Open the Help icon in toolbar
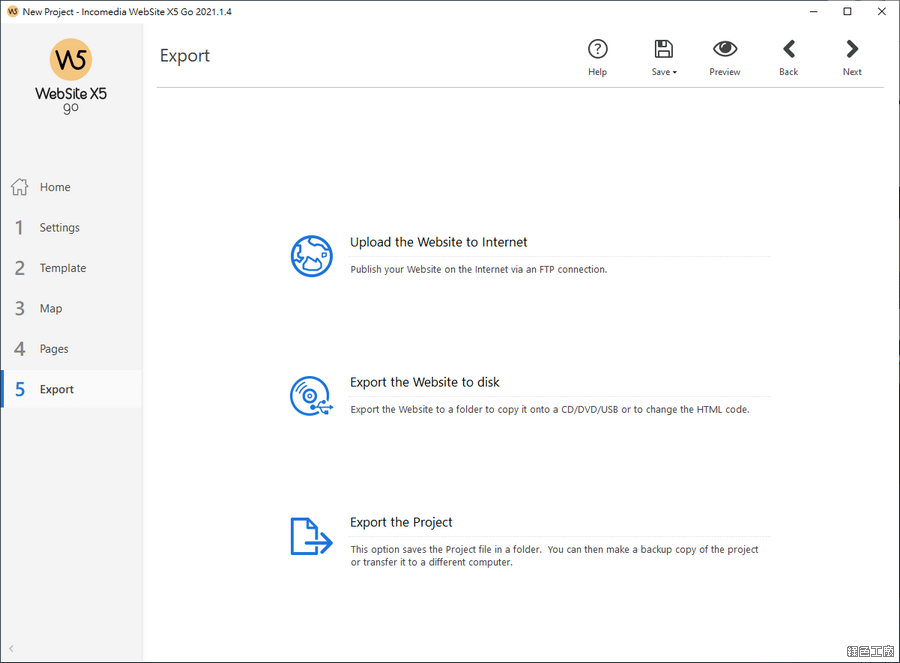 tap(598, 49)
